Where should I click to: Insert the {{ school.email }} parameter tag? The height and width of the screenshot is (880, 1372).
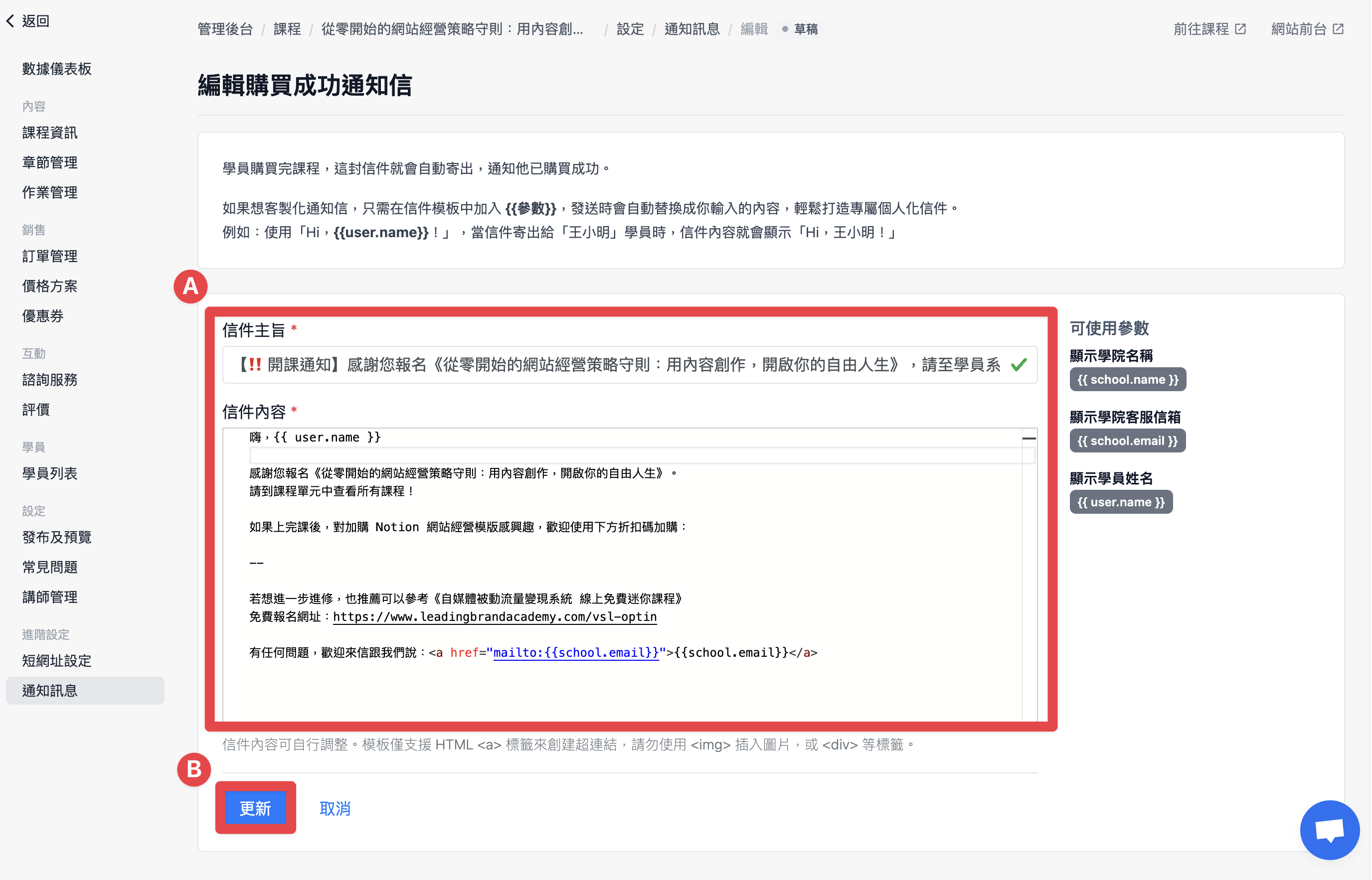coord(1127,440)
